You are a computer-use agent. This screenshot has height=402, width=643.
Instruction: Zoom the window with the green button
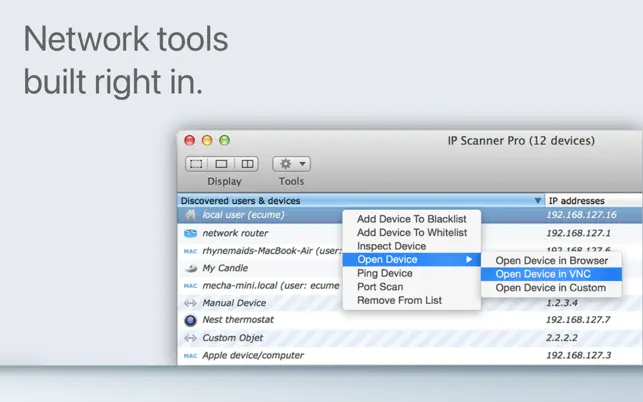(224, 140)
